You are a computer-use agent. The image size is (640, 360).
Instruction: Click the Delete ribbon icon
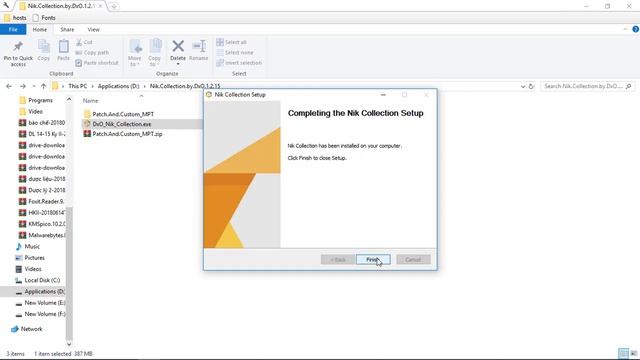(178, 52)
